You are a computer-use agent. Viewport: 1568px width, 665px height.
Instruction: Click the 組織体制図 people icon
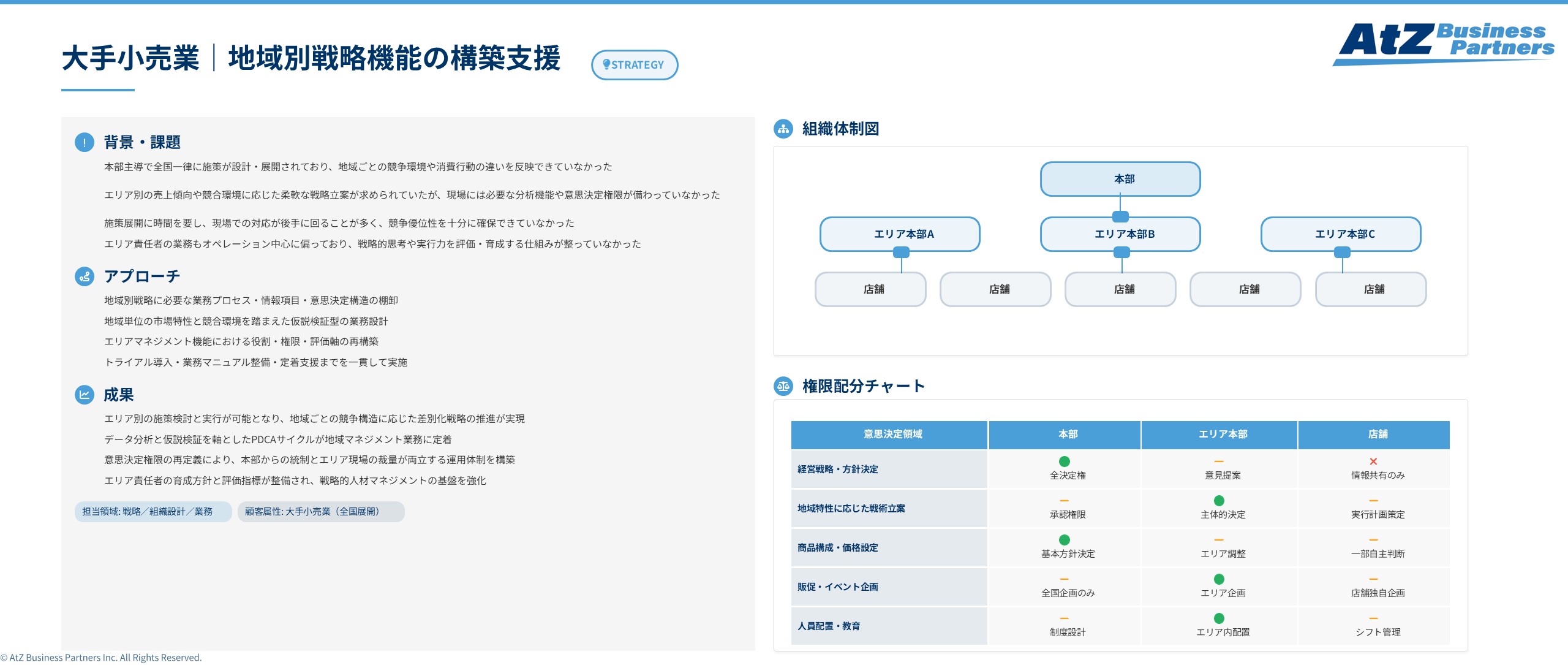point(784,129)
